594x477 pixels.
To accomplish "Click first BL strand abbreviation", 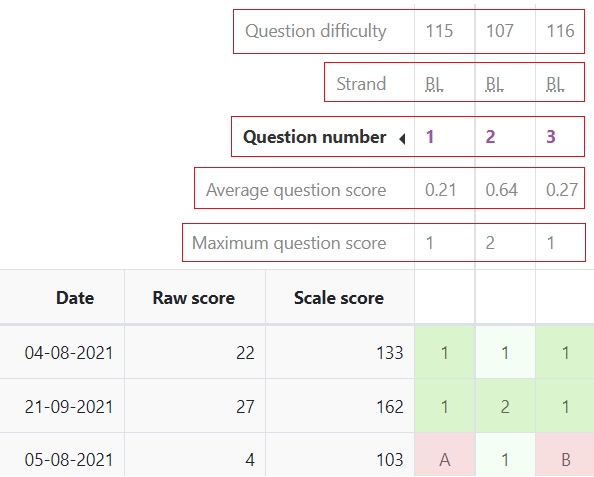I will tap(434, 84).
